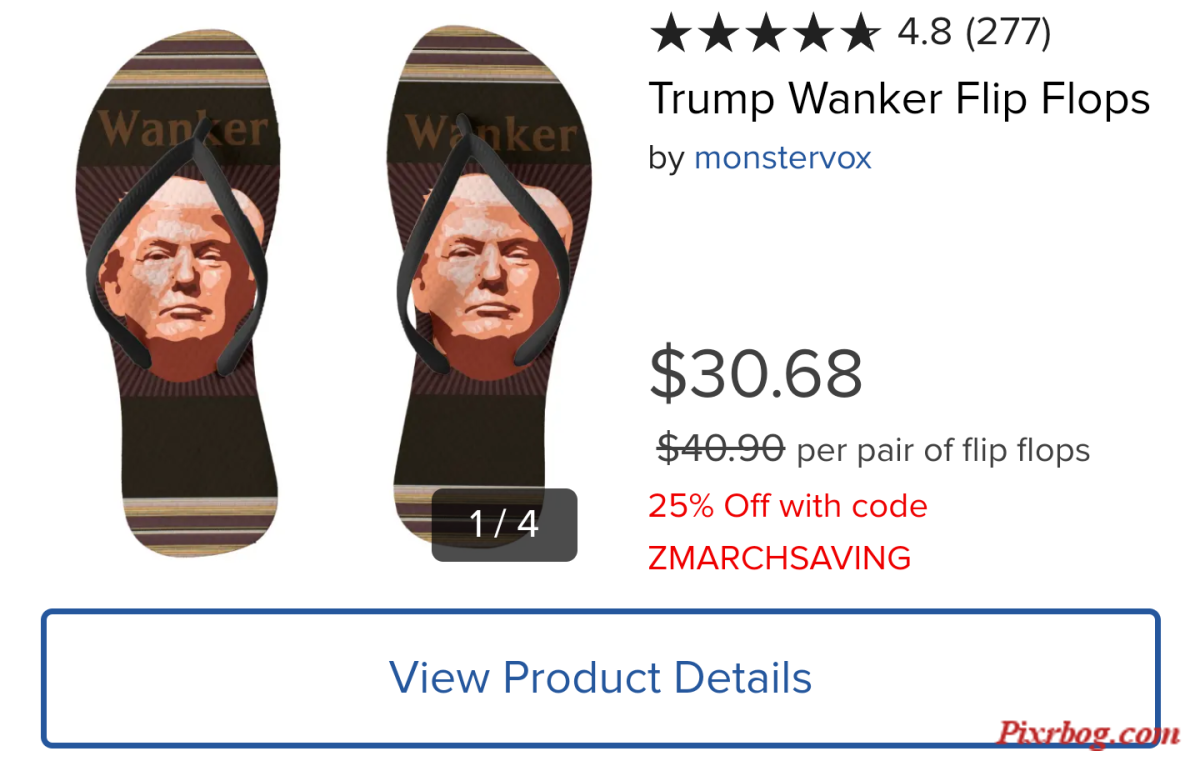
Task: Select the left flip flop image
Action: [x=178, y=295]
